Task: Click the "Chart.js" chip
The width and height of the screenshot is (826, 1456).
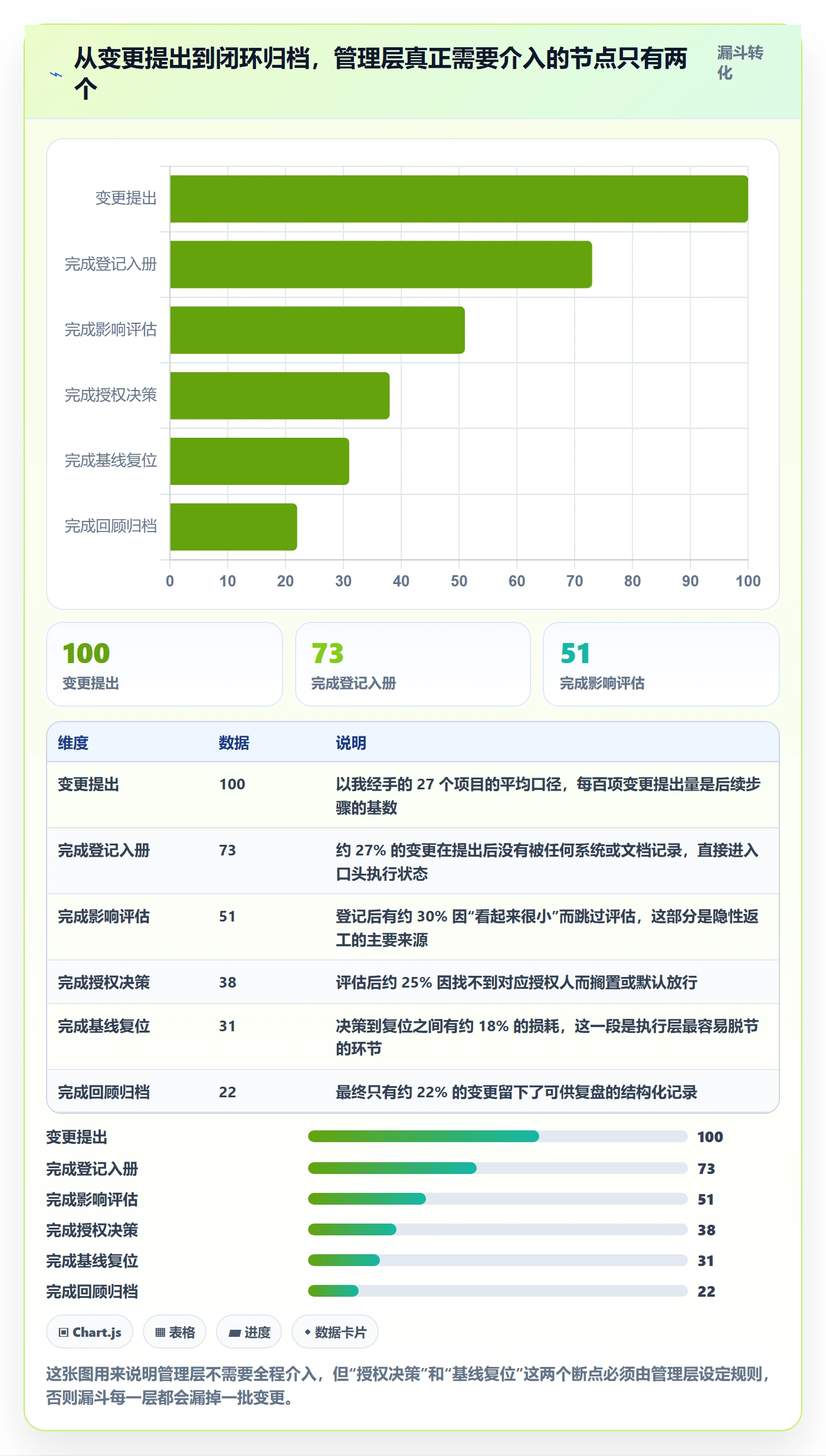Action: click(90, 1332)
